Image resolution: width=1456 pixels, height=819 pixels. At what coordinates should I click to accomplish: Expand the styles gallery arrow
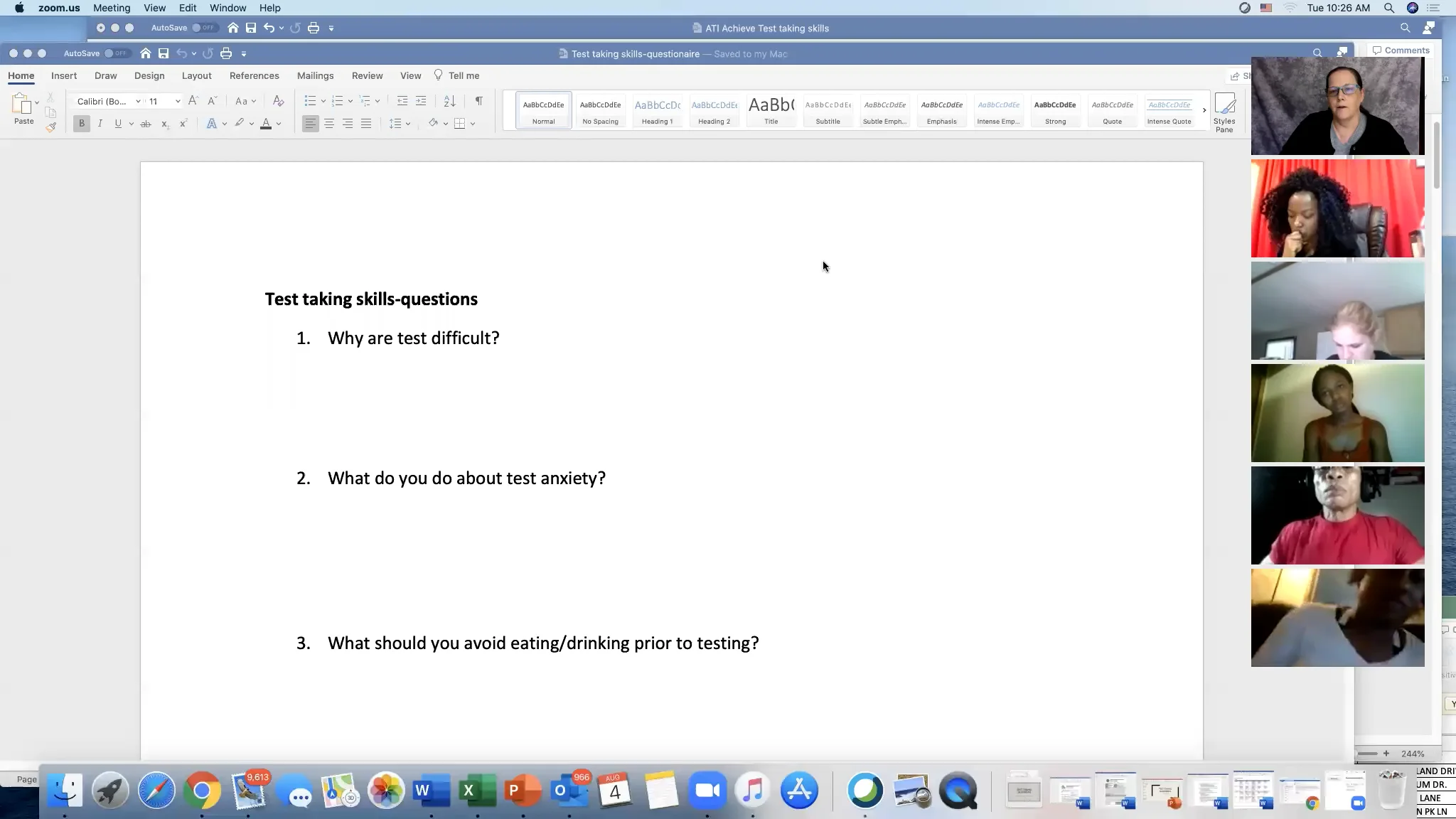click(1204, 110)
